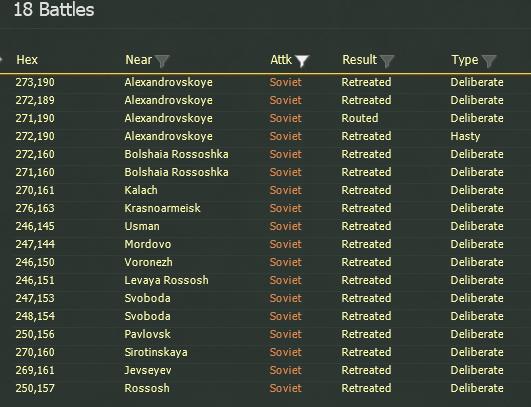The image size is (531, 407).
Task: Open the Jevseyev battle entry
Action: 266,370
